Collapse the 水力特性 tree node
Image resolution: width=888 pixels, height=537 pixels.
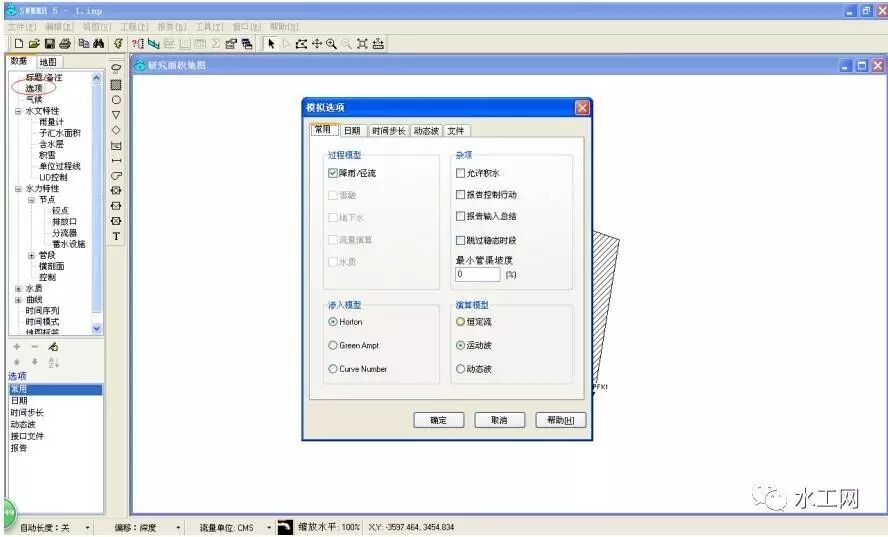pos(18,189)
